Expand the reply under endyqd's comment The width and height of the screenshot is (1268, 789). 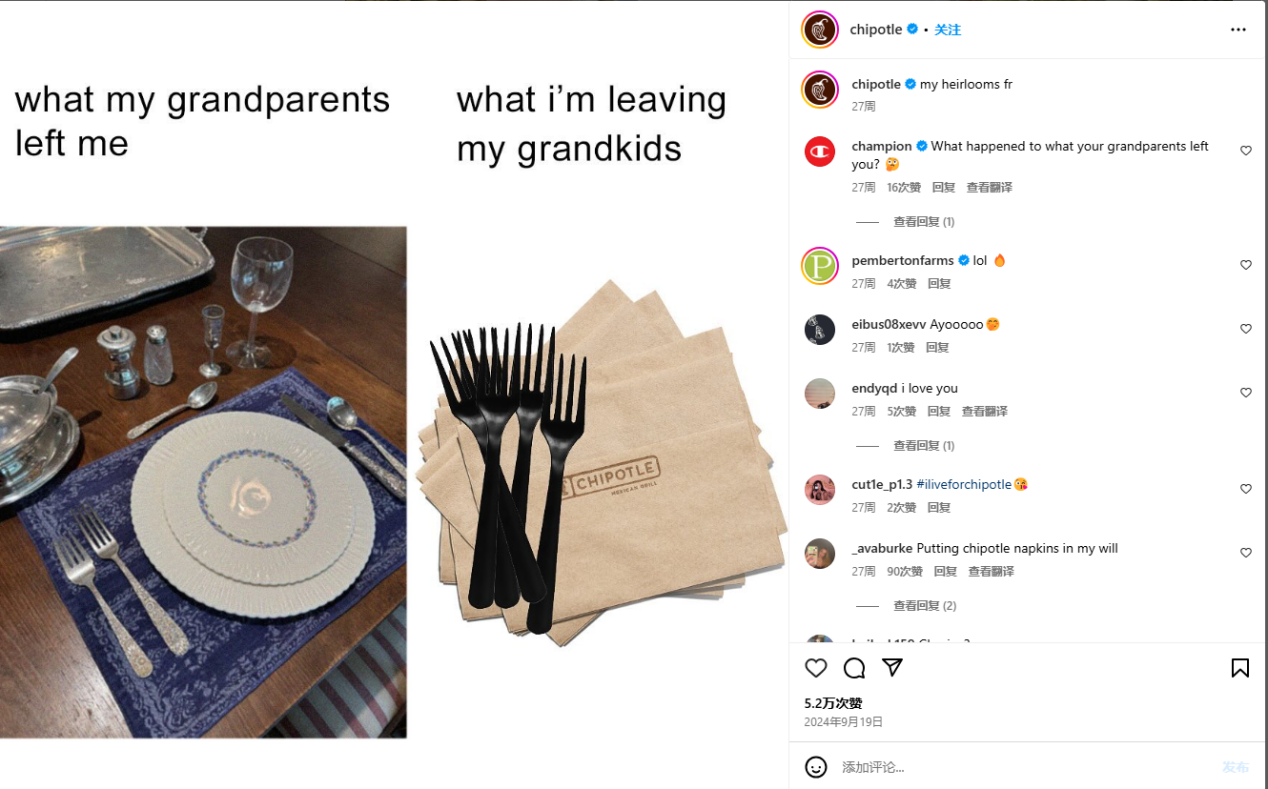pyautogui.click(x=924, y=446)
